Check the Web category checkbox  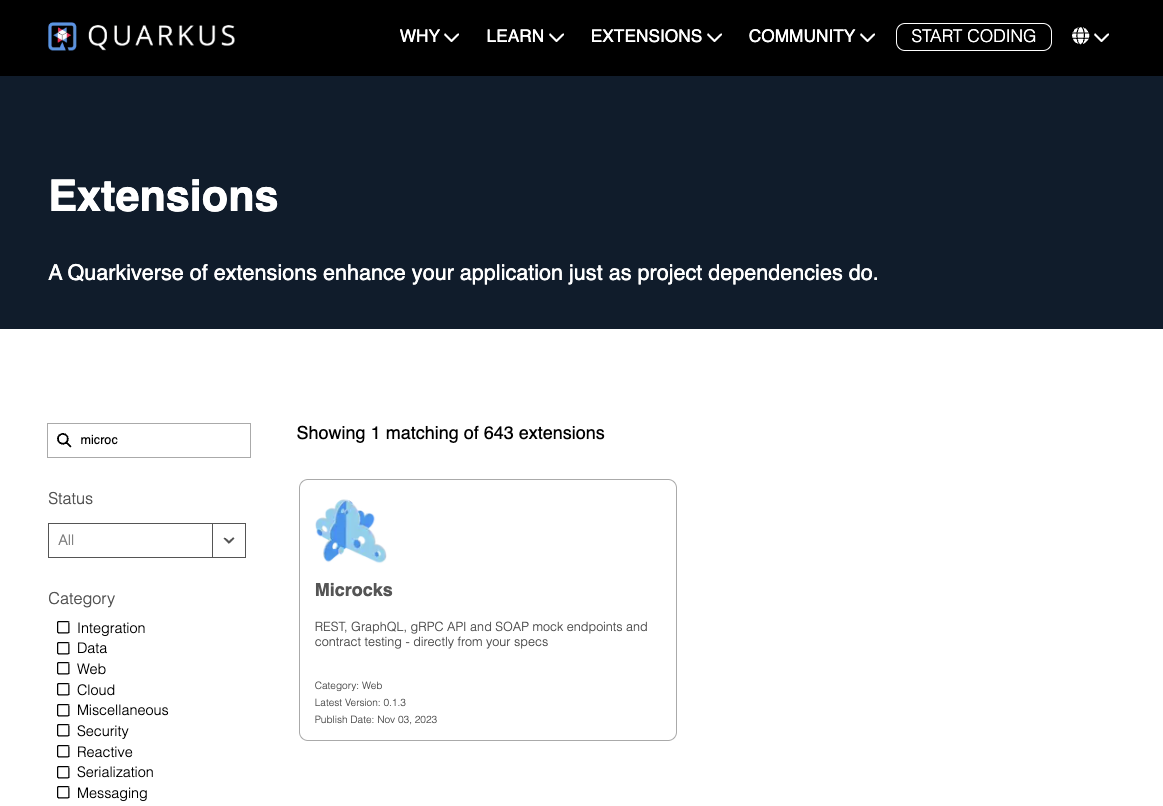[63, 669]
